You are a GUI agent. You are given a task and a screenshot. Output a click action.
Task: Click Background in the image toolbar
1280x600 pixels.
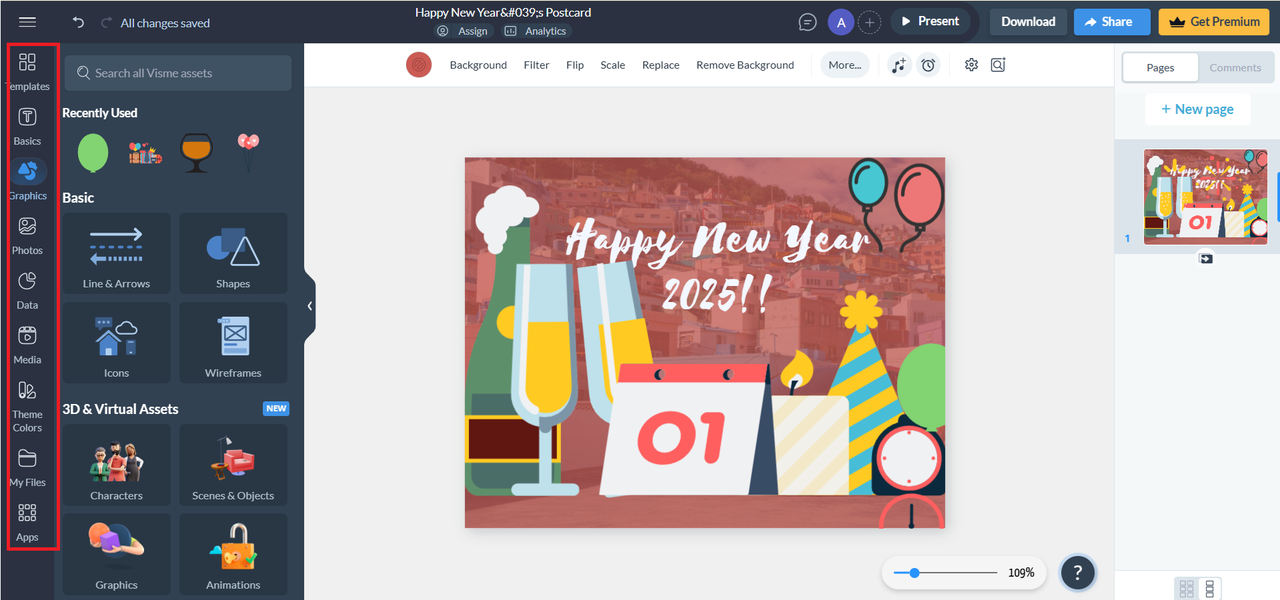[x=478, y=65]
